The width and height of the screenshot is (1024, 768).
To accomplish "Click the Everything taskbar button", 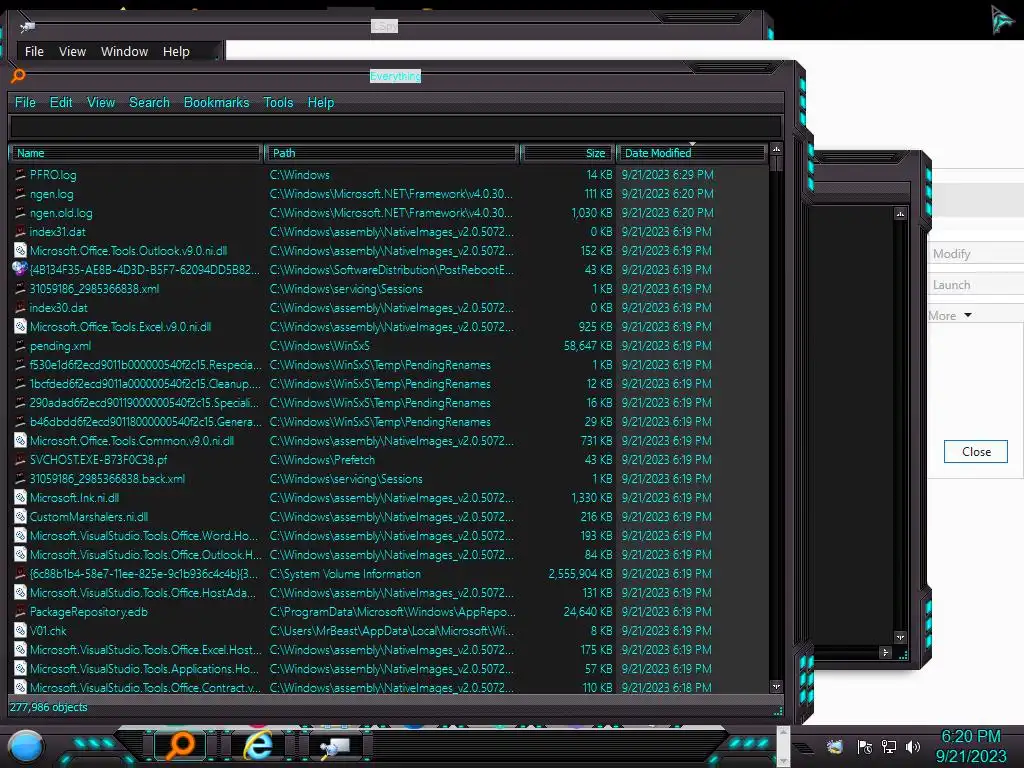I will (x=180, y=746).
